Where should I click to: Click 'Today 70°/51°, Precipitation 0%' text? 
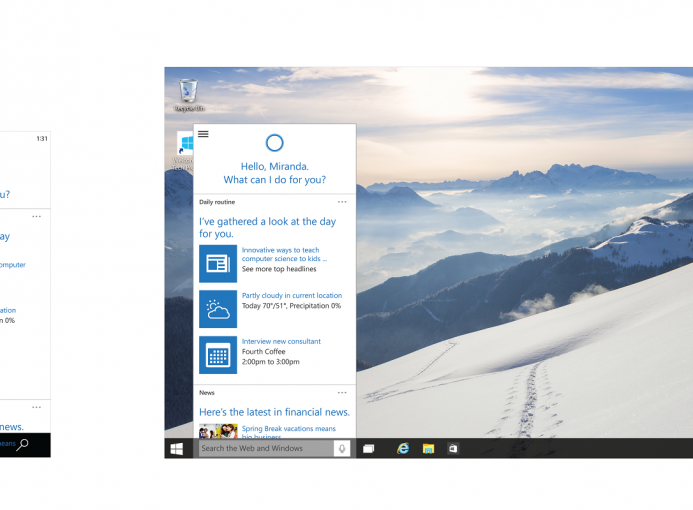(x=291, y=306)
